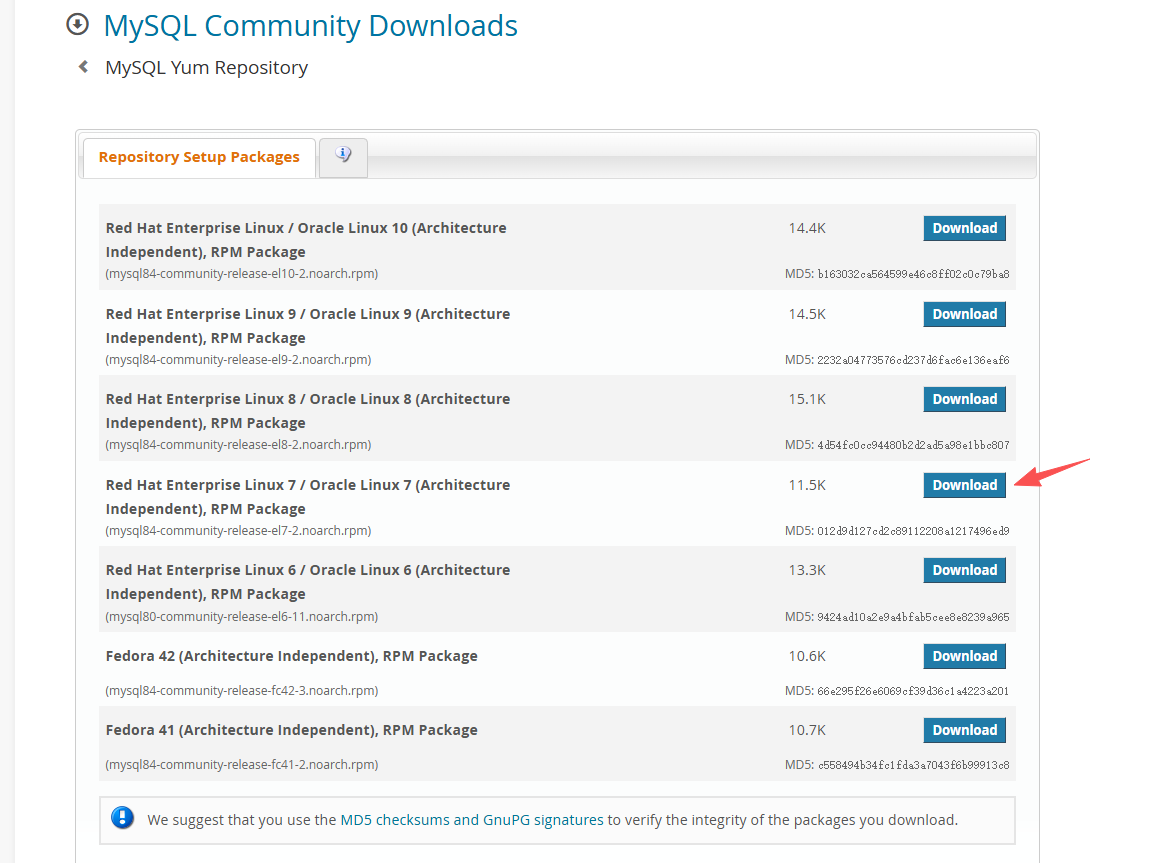Click the 14.4K size value
Viewport: 1152px width, 863px height.
(807, 228)
